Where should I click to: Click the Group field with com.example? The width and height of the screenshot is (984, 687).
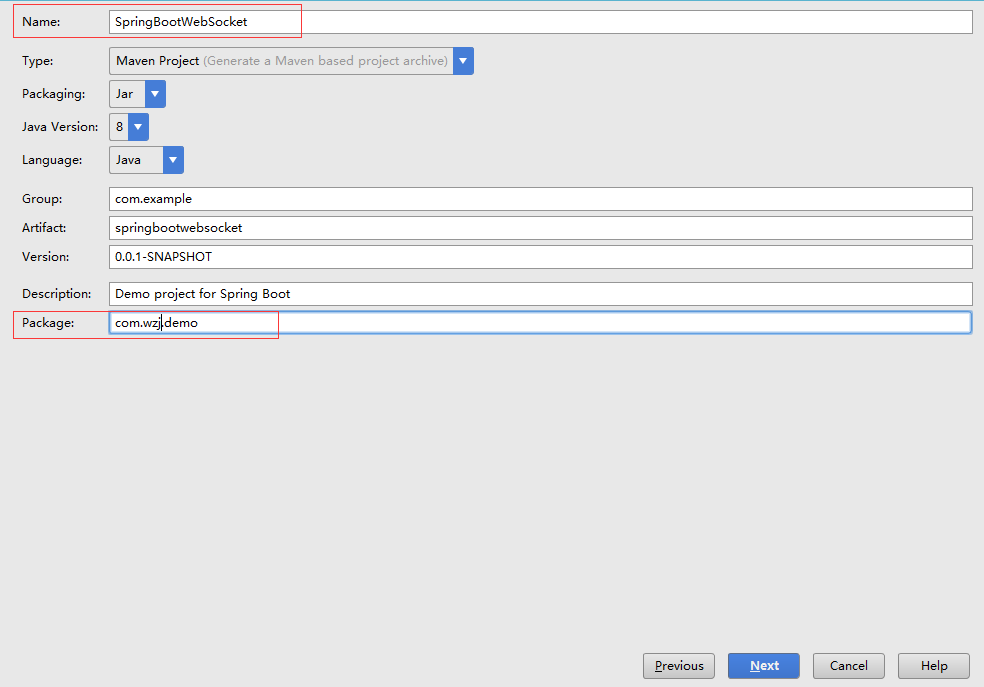[x=540, y=199]
